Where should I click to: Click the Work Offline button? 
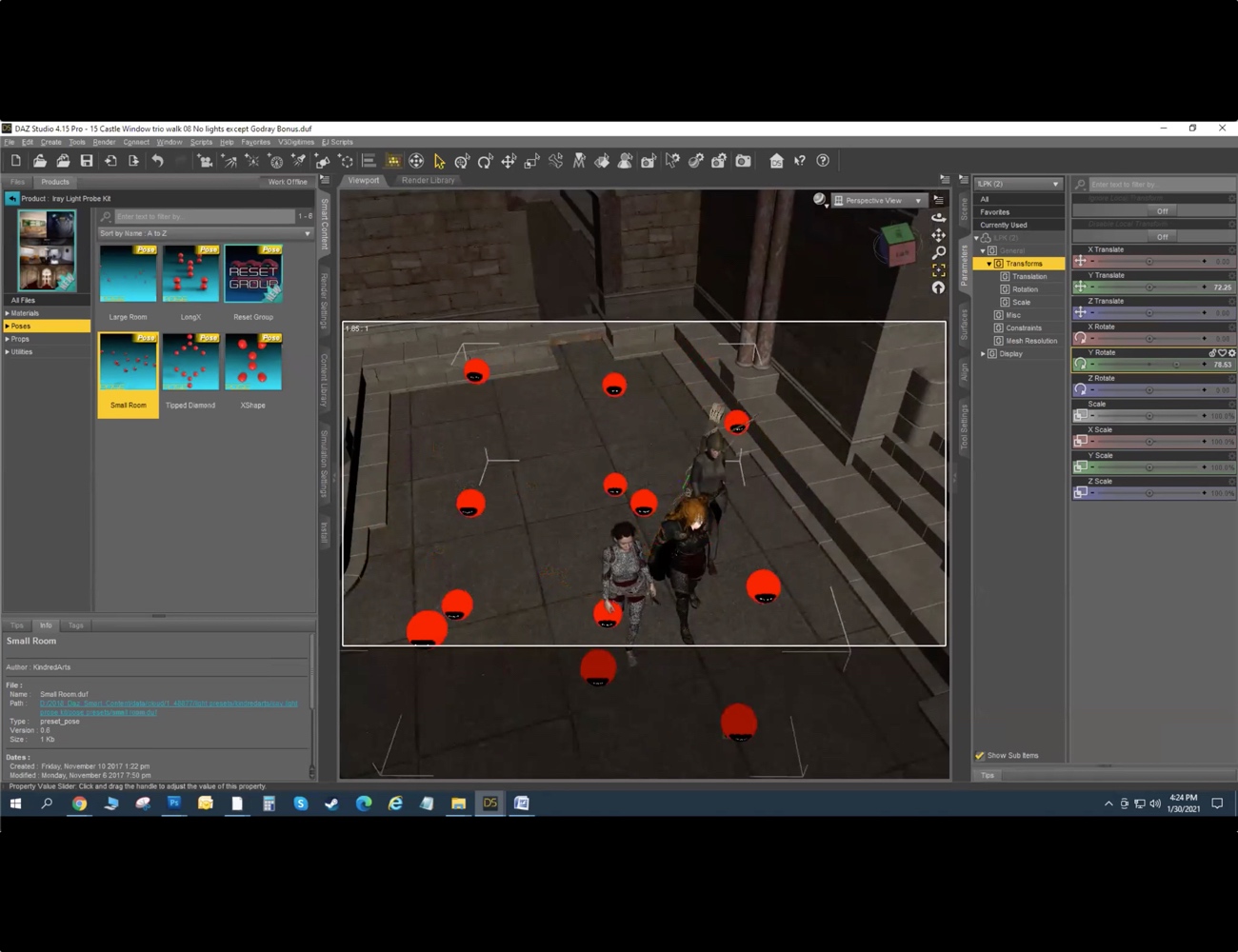click(x=288, y=182)
